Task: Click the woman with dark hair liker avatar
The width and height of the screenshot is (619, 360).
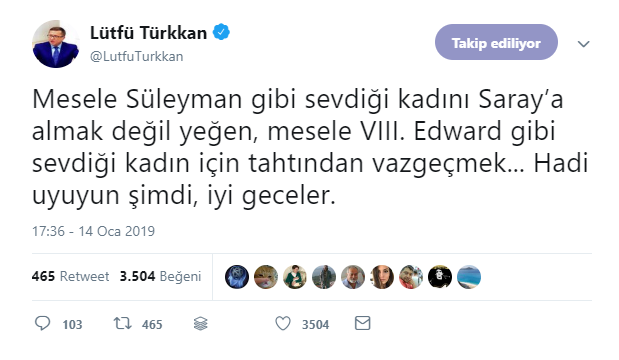Action: [x=382, y=277]
